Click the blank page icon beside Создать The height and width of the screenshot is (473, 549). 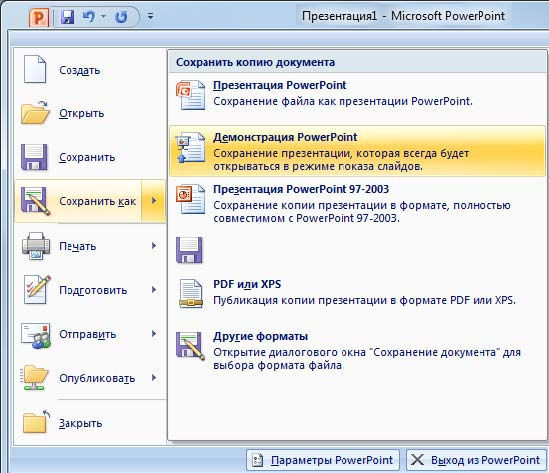click(x=35, y=69)
